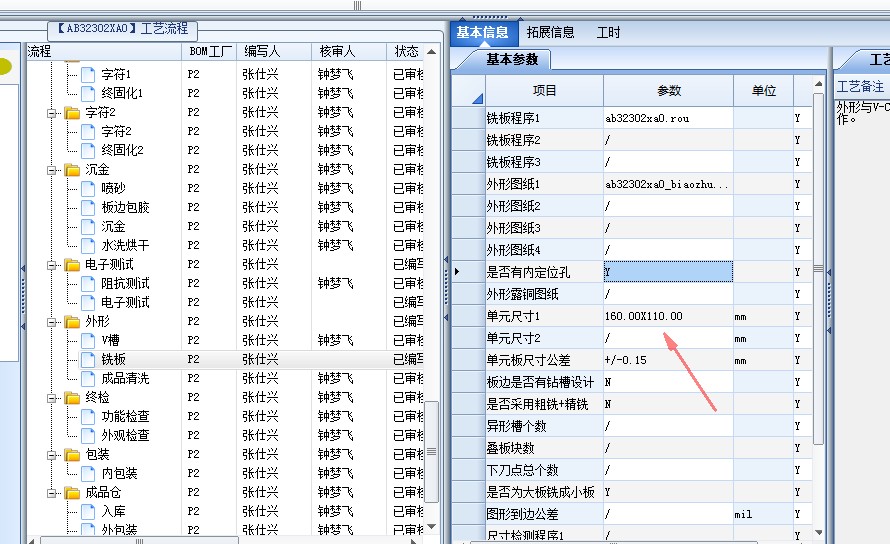This screenshot has width=890, height=544.
Task: Click the 是否采用粗铣+精铣 row label
Action: click(537, 404)
